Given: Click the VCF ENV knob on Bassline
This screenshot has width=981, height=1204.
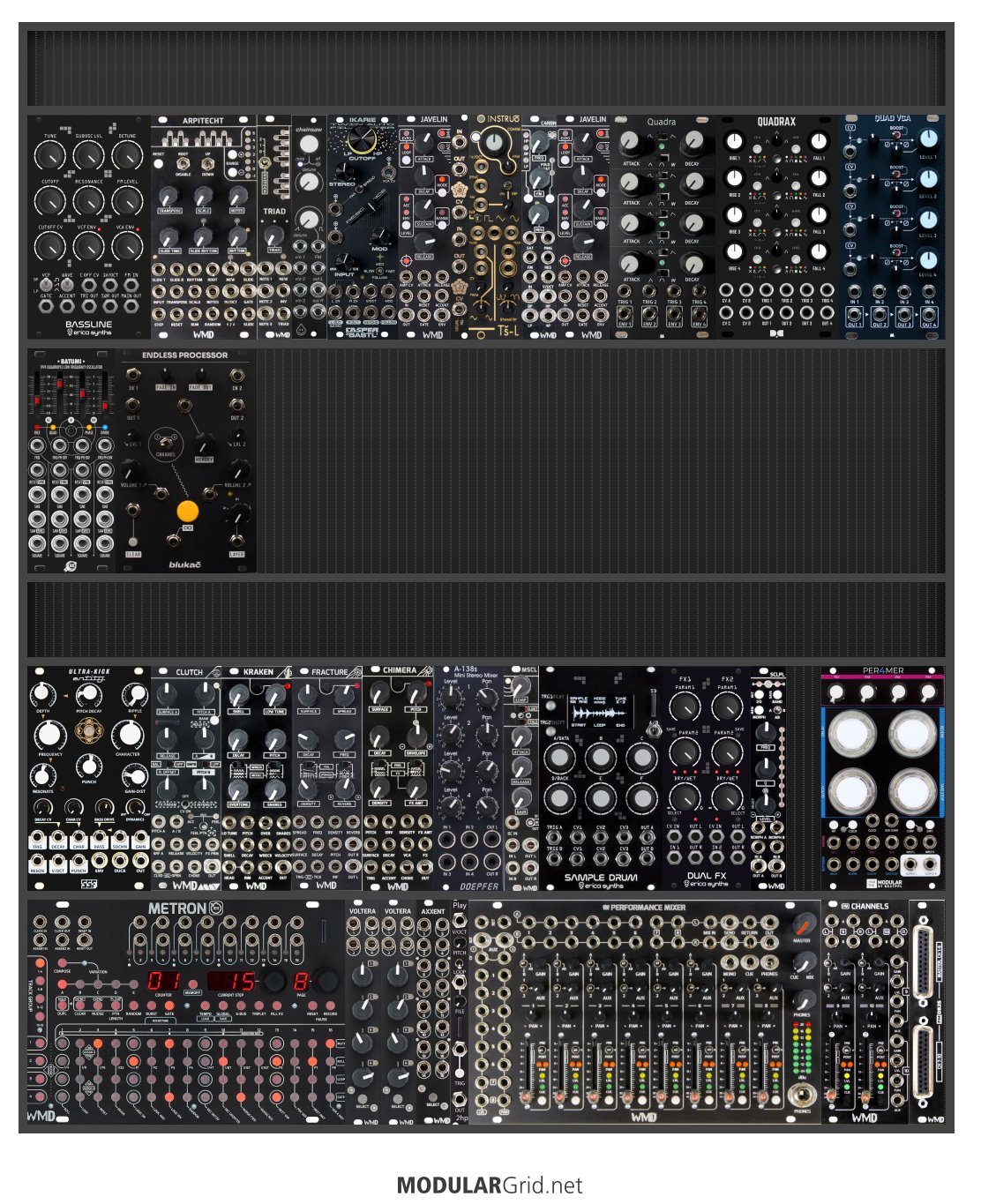Looking at the screenshot, I should 88,248.
